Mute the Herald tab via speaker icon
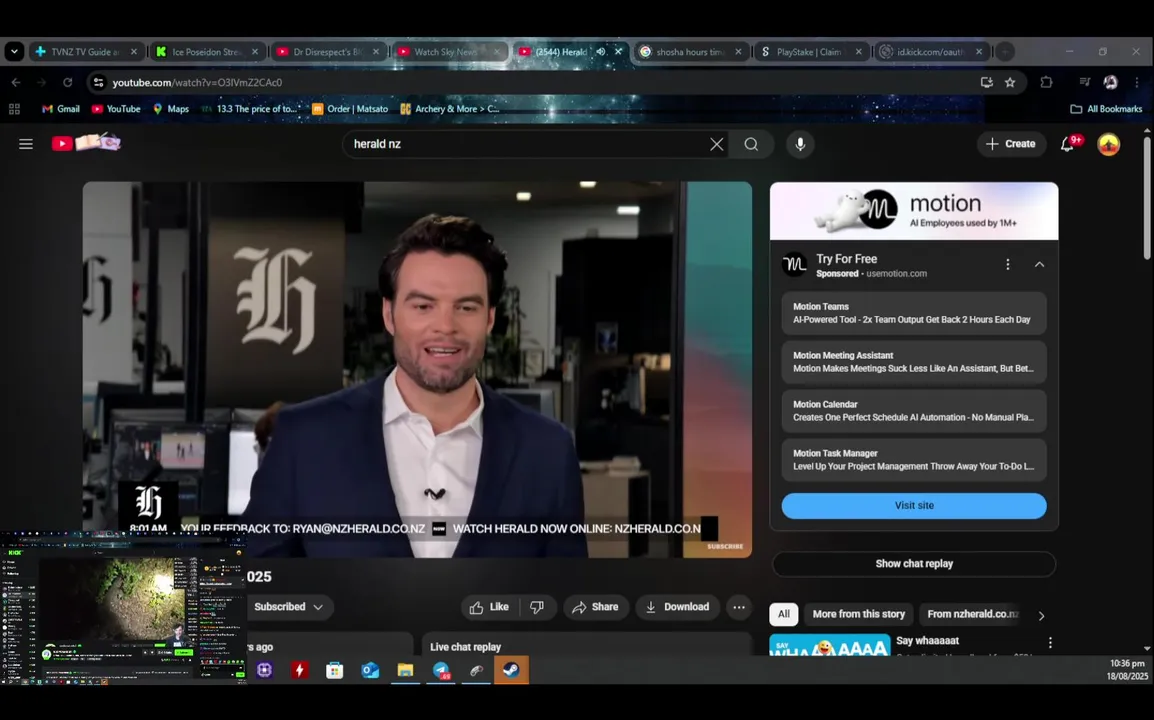Viewport: 1154px width, 720px height. click(x=601, y=52)
